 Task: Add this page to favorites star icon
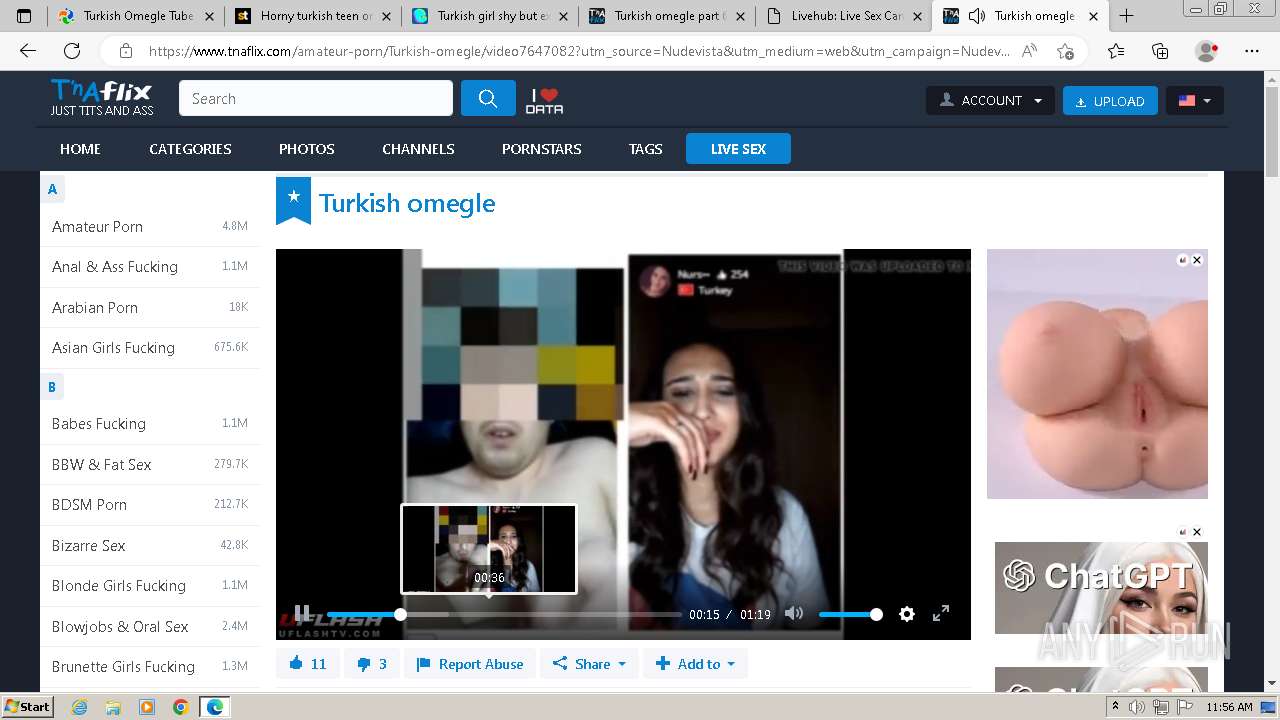1065,51
